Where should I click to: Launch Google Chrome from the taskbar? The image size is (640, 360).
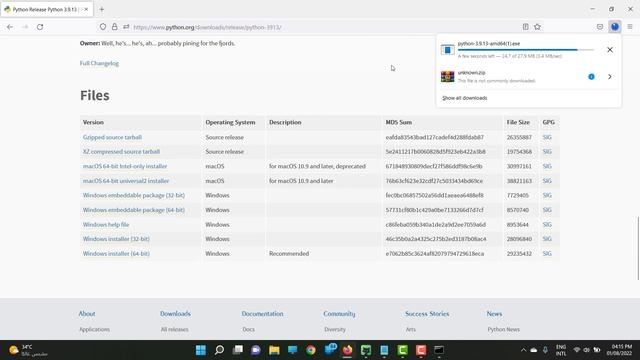[311, 350]
